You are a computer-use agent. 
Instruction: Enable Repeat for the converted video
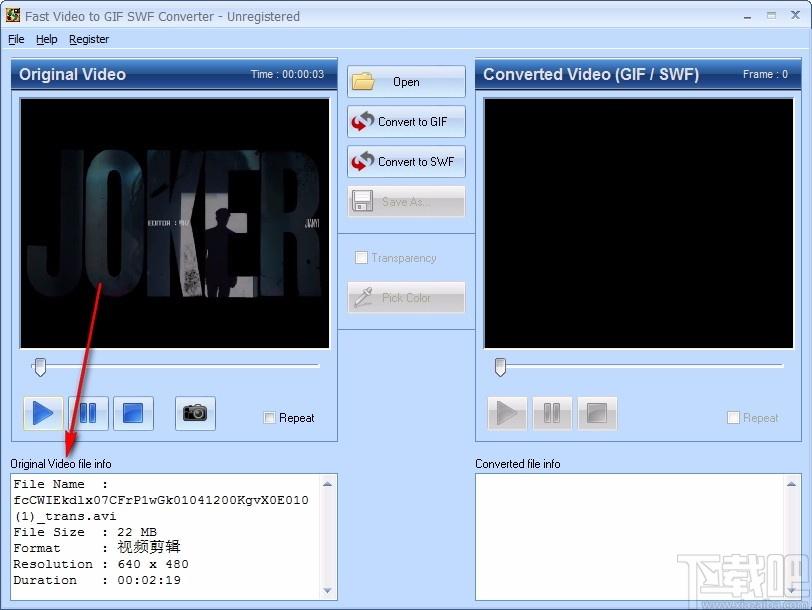coord(733,418)
